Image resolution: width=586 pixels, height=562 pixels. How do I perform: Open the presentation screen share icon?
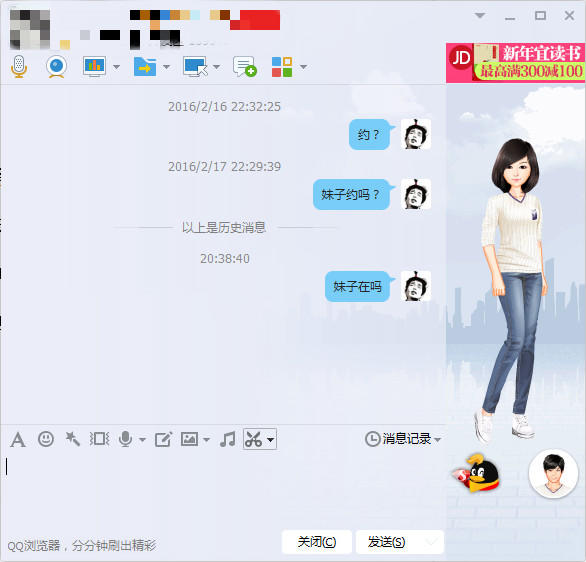click(x=94, y=67)
